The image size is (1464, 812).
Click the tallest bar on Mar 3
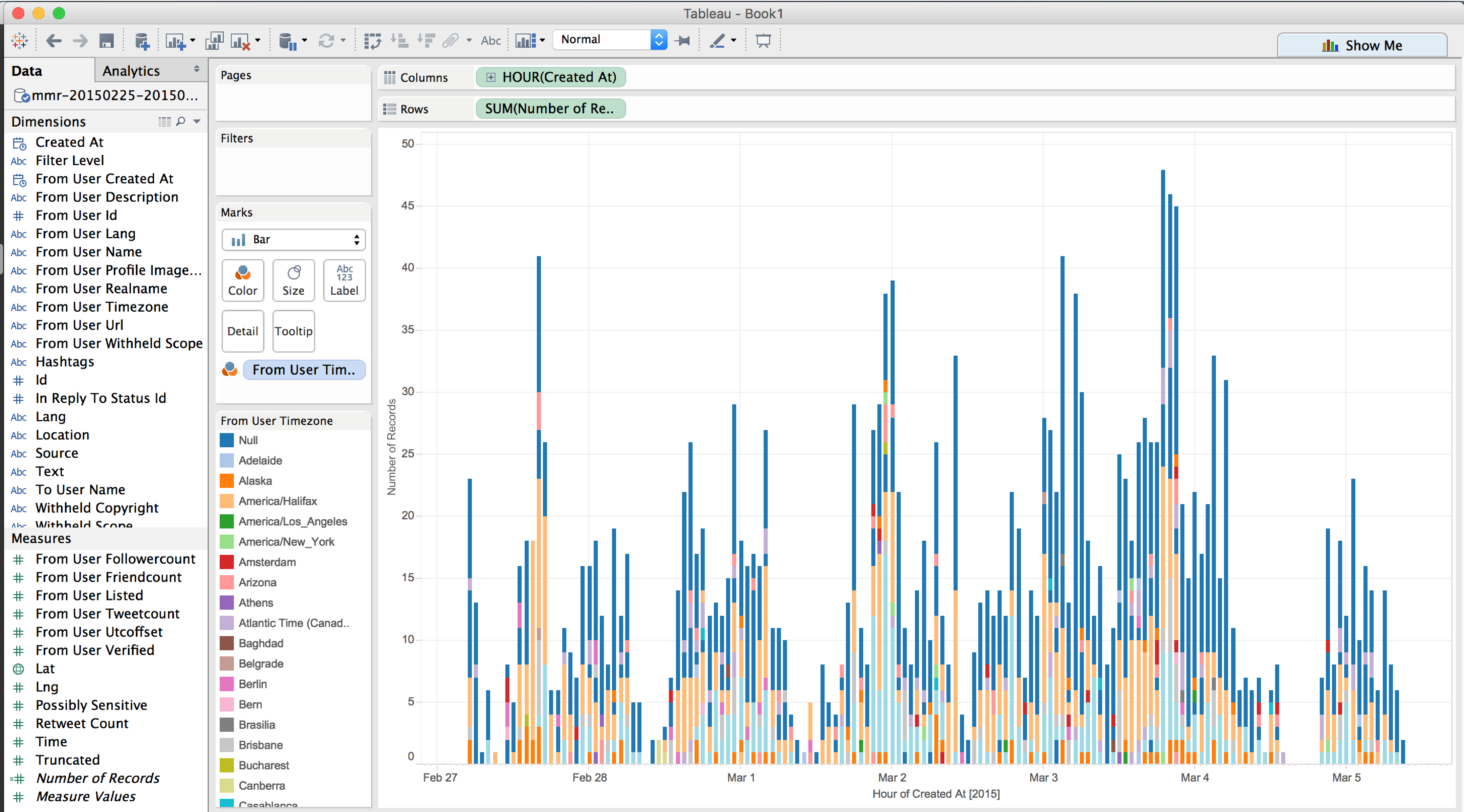pyautogui.click(x=1163, y=466)
